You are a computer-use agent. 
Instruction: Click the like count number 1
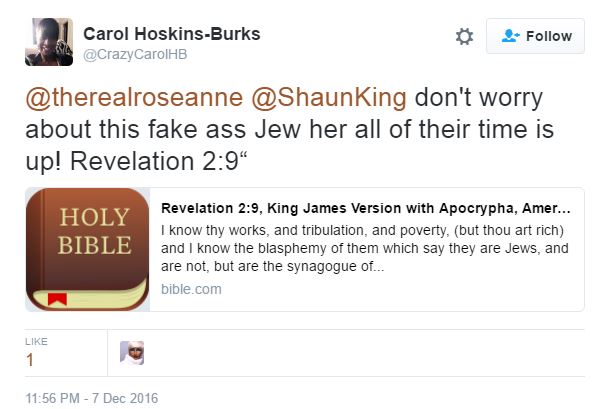click(x=30, y=360)
